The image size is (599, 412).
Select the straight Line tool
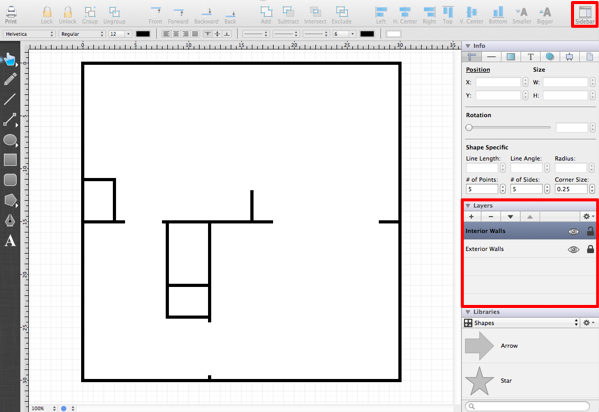coord(10,99)
